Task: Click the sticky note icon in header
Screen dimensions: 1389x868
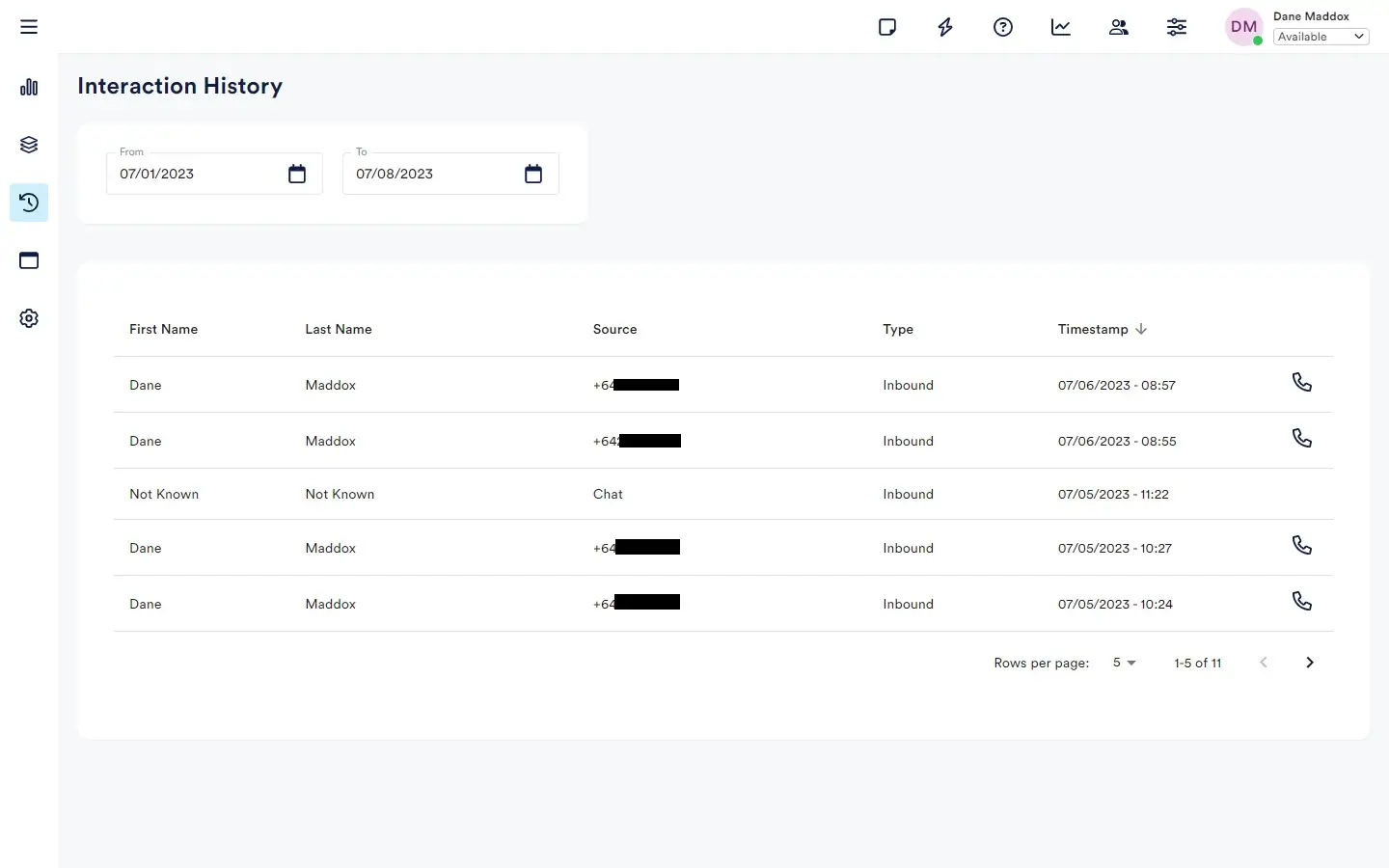Action: point(887,27)
